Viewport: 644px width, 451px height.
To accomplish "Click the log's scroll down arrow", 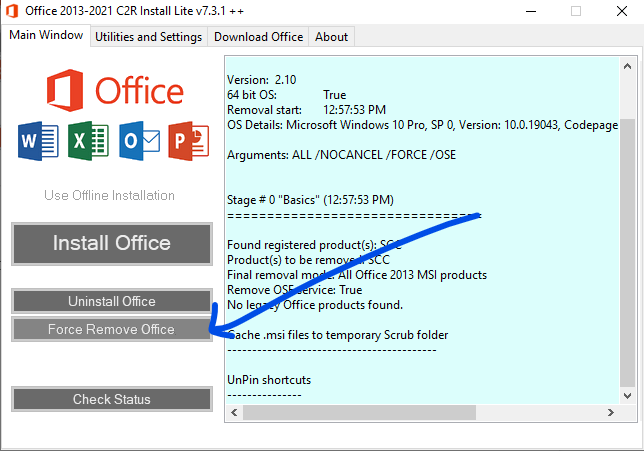I will 628,396.
